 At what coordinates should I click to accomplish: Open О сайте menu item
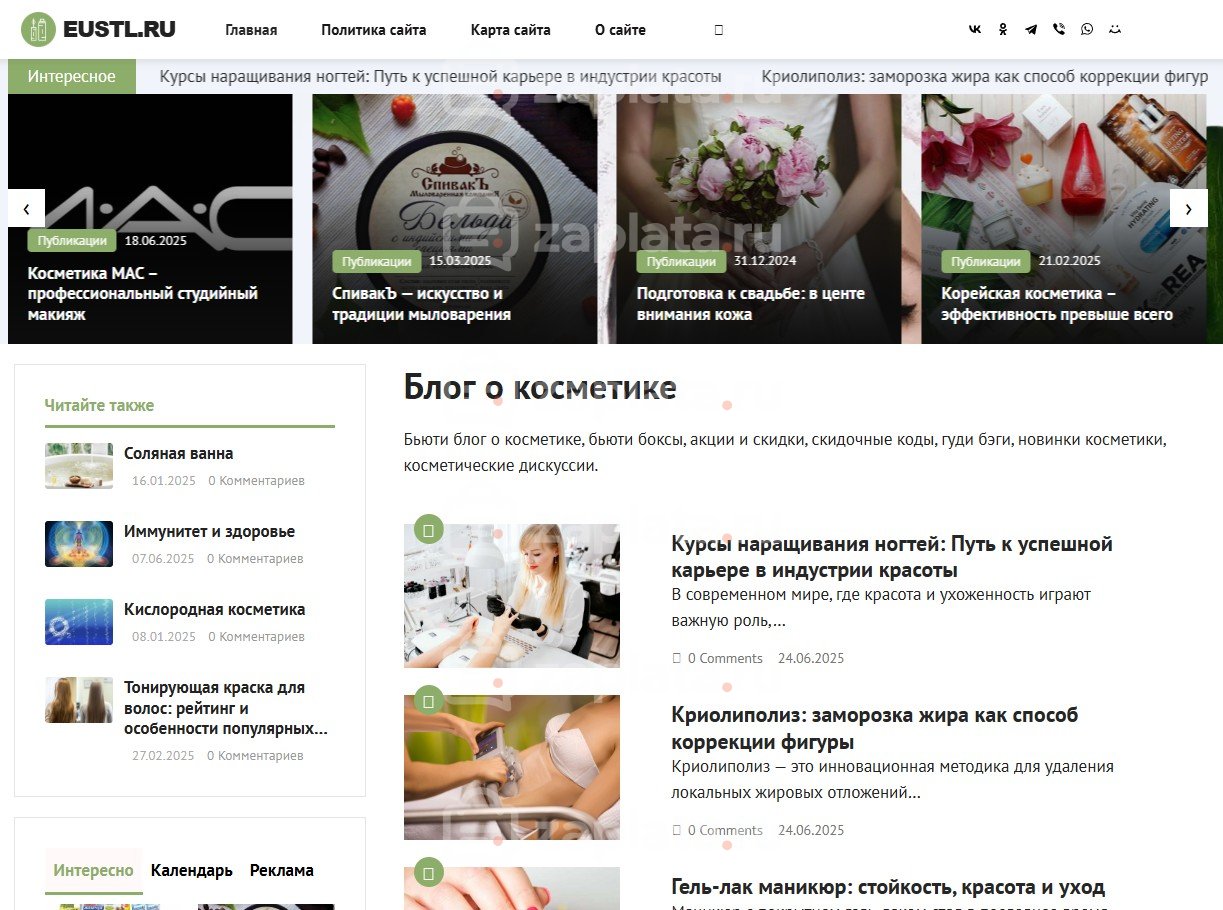620,30
